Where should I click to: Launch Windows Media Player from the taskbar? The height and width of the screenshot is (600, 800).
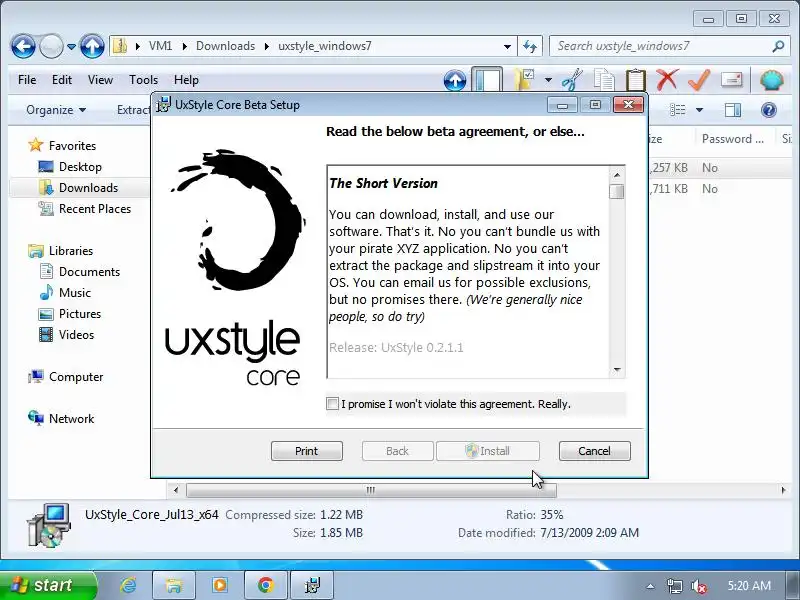220,585
